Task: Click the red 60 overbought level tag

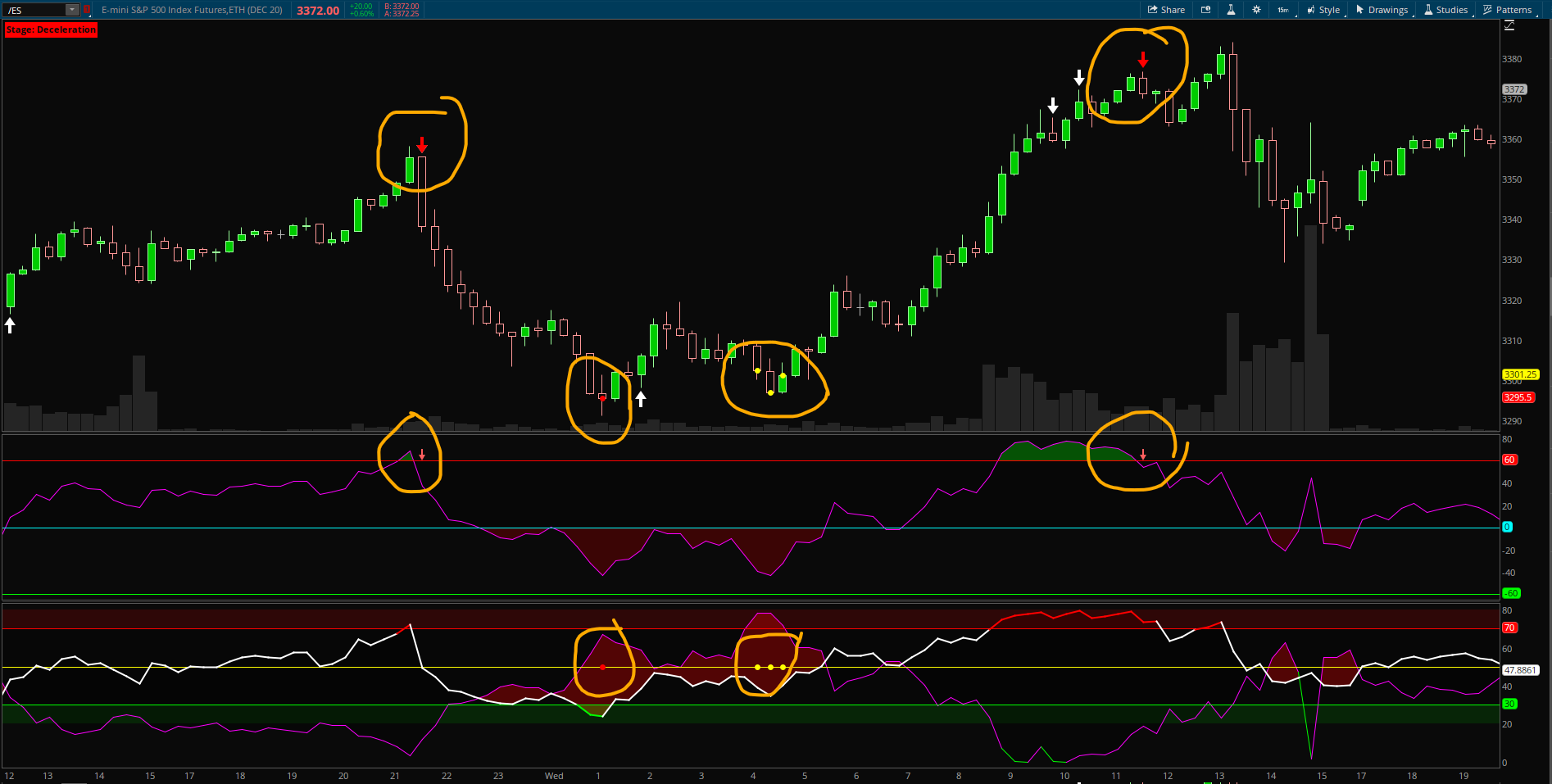Action: [x=1509, y=460]
